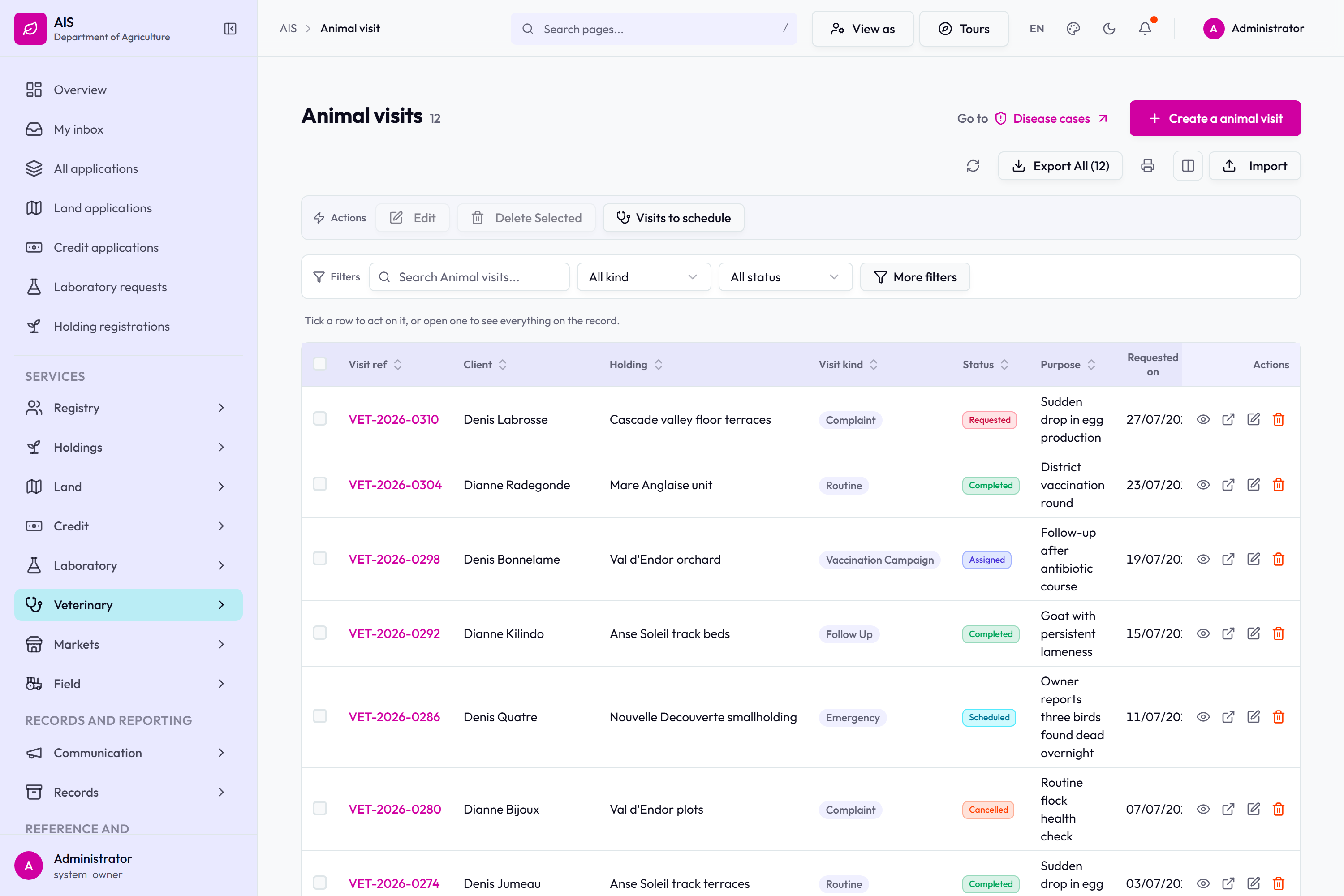Open the View as menu
Image resolution: width=1344 pixels, height=896 pixels.
(862, 29)
